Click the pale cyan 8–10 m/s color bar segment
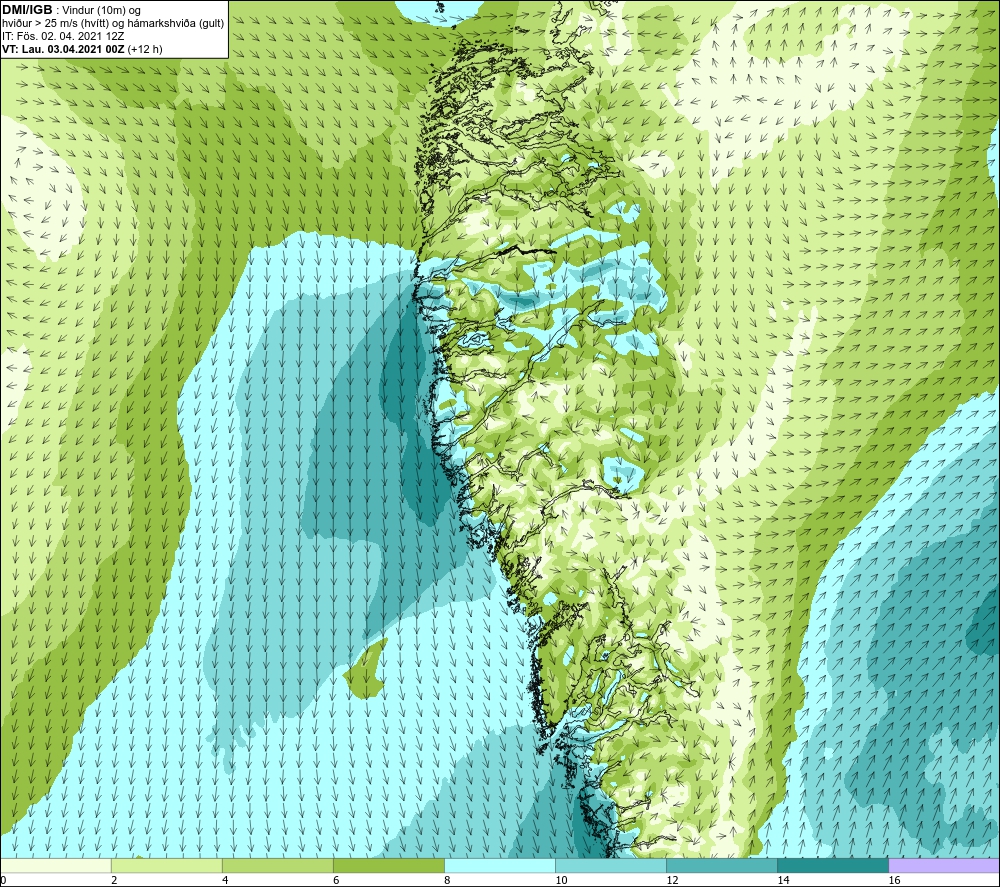The width and height of the screenshot is (1000, 887). 500,865
